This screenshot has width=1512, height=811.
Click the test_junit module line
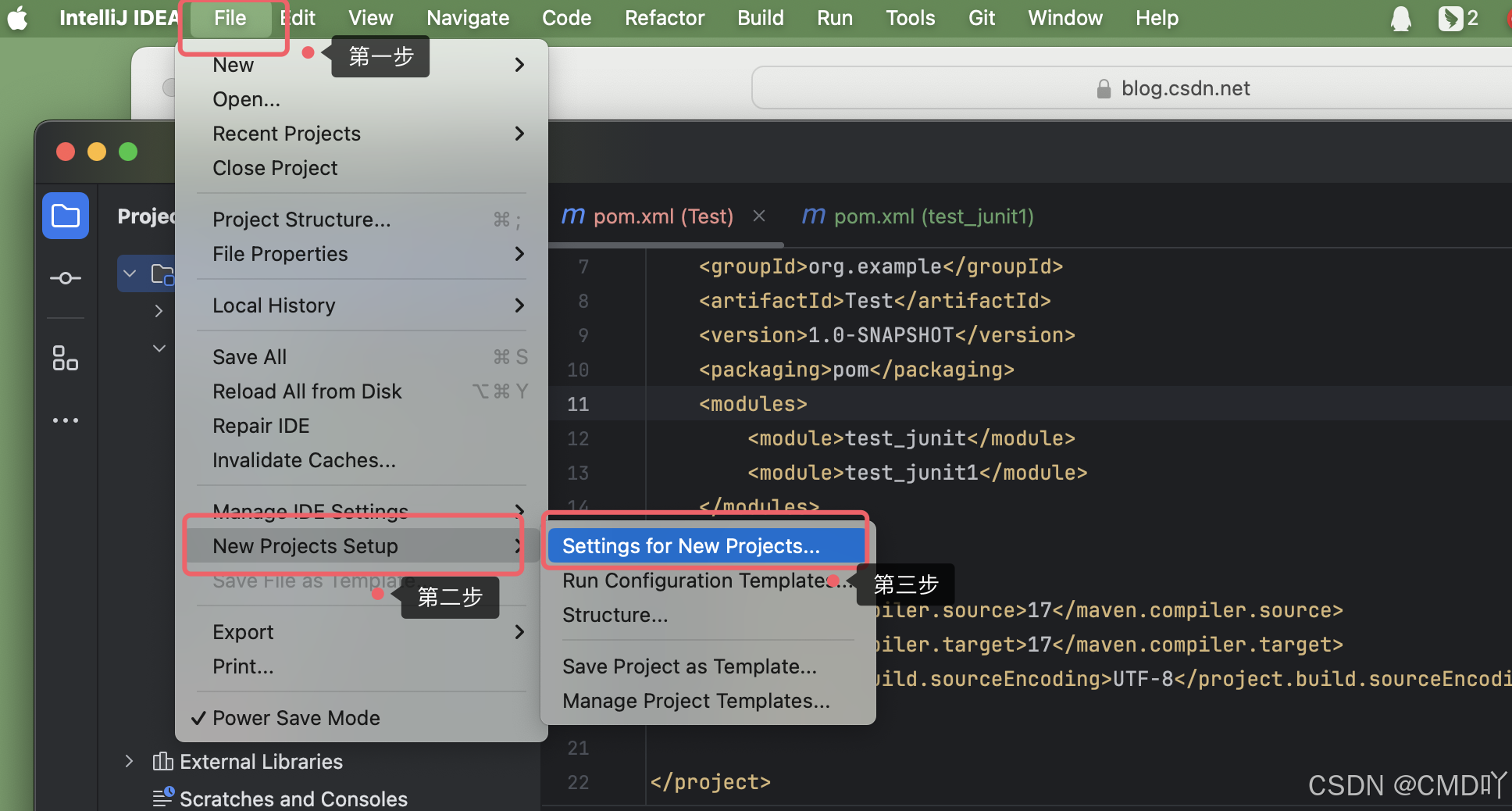click(x=911, y=438)
